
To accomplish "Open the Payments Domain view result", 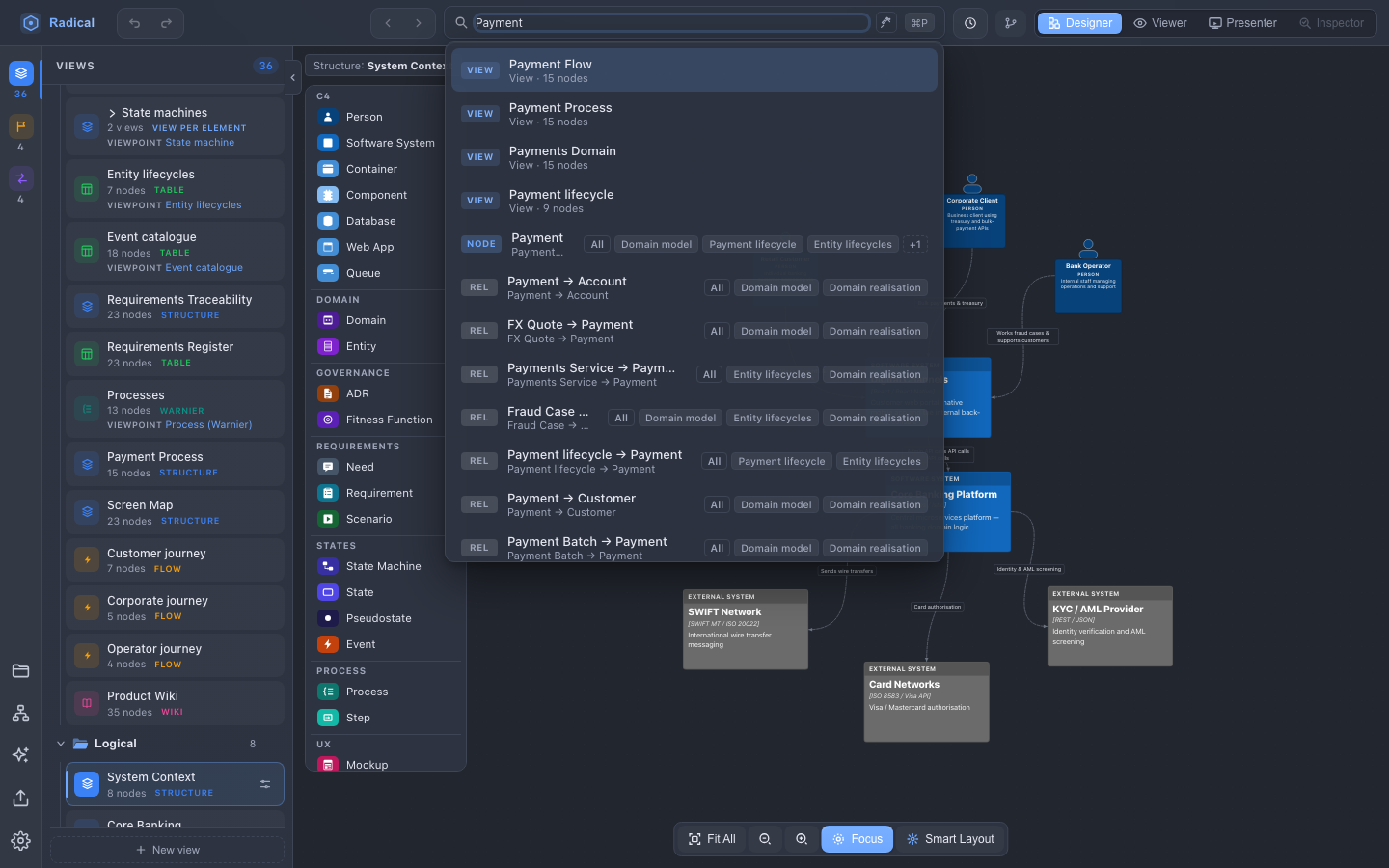I will tap(694, 157).
